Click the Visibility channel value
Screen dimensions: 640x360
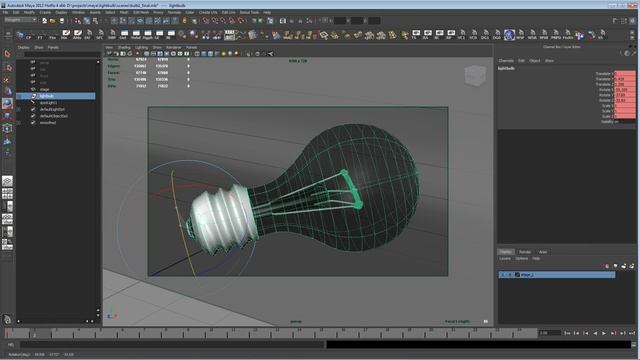click(x=624, y=122)
